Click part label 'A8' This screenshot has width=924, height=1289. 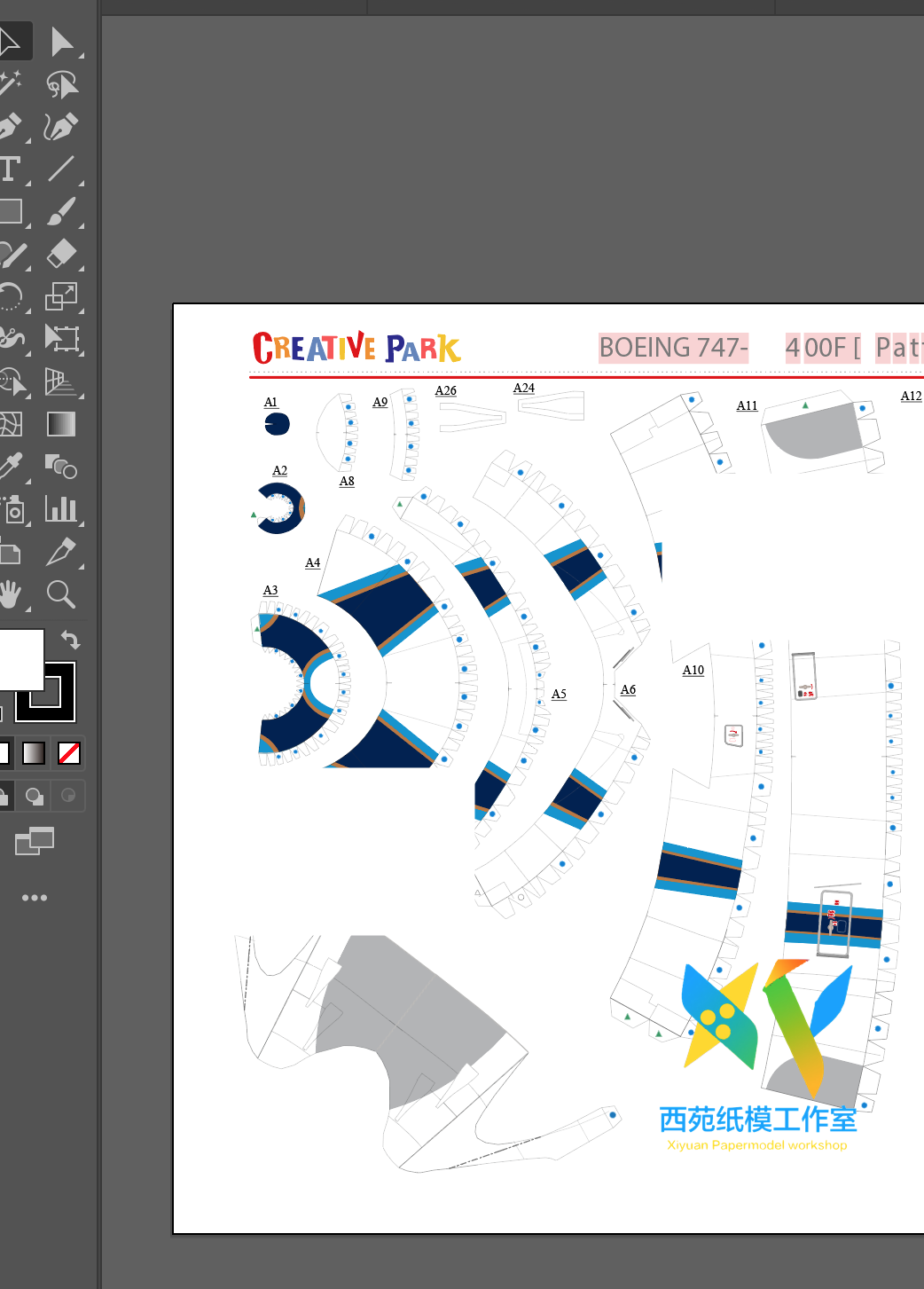[x=347, y=481]
